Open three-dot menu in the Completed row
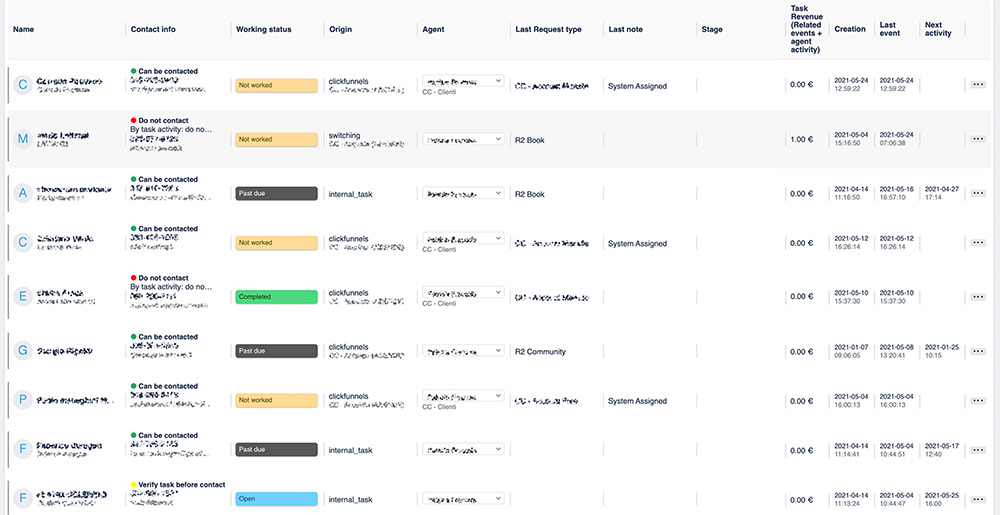1000x515 pixels. point(978,298)
